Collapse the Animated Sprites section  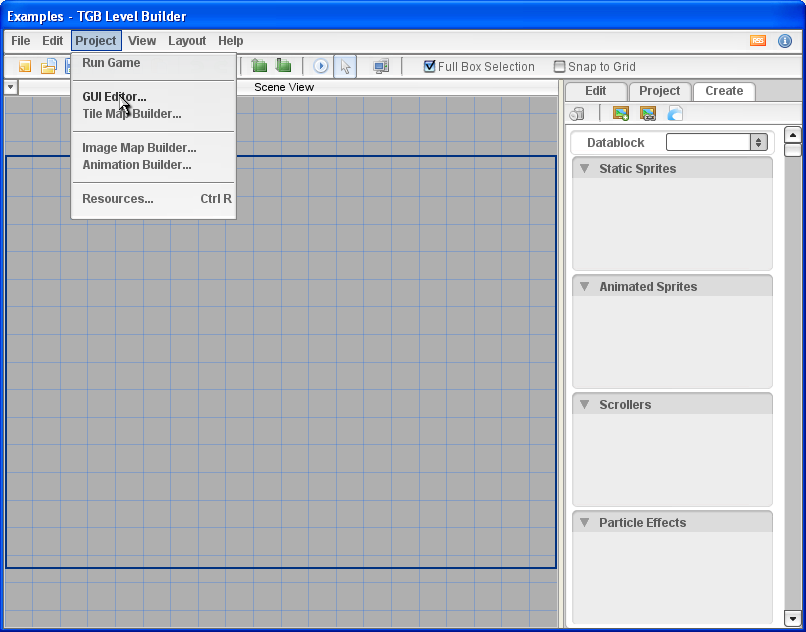click(x=584, y=286)
